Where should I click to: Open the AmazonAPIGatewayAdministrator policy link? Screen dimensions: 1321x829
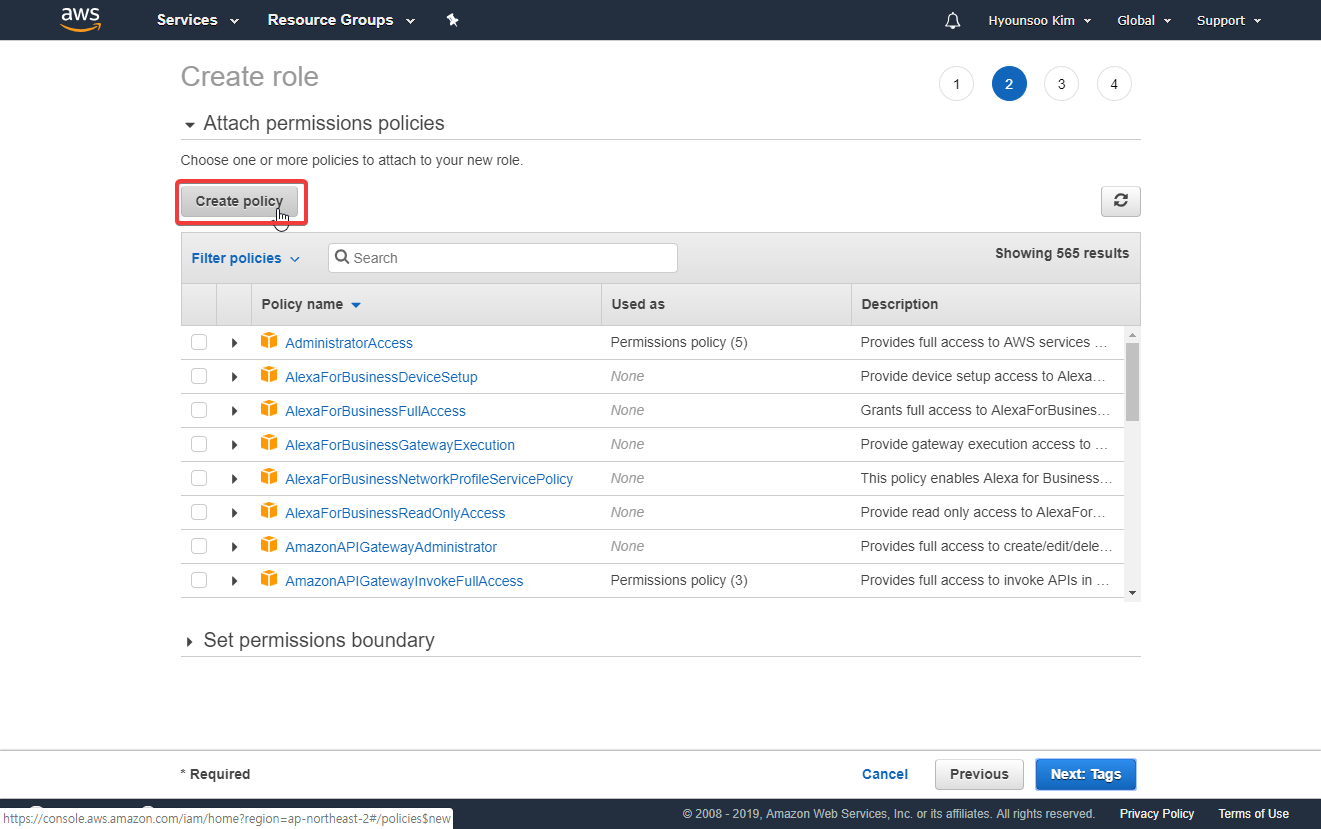391,547
